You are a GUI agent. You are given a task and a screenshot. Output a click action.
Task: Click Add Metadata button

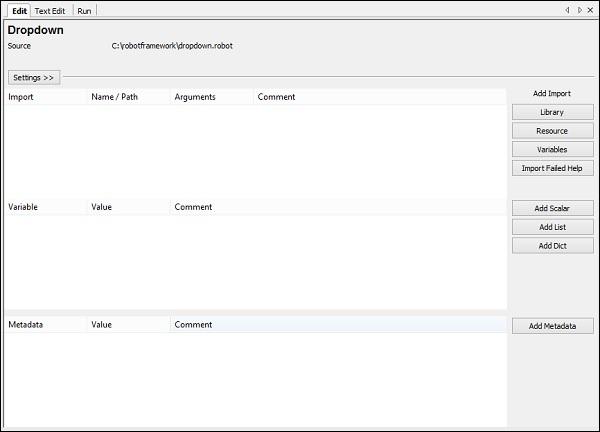tap(553, 326)
